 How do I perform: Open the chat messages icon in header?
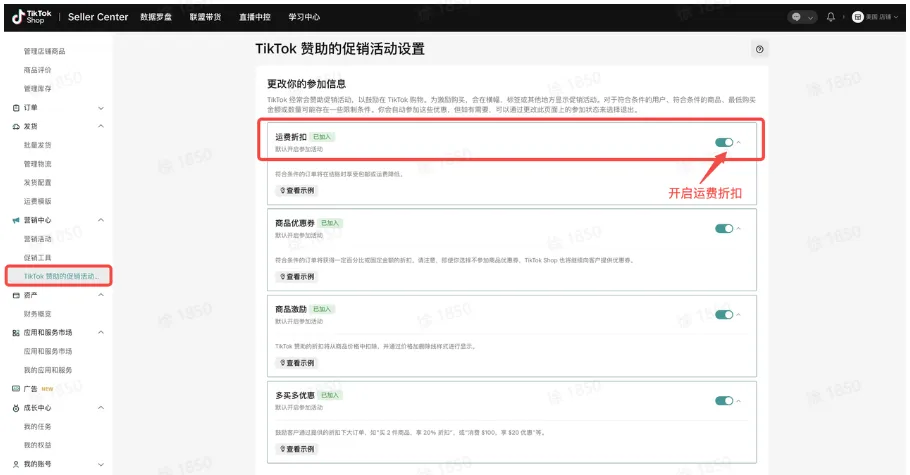pyautogui.click(x=796, y=17)
